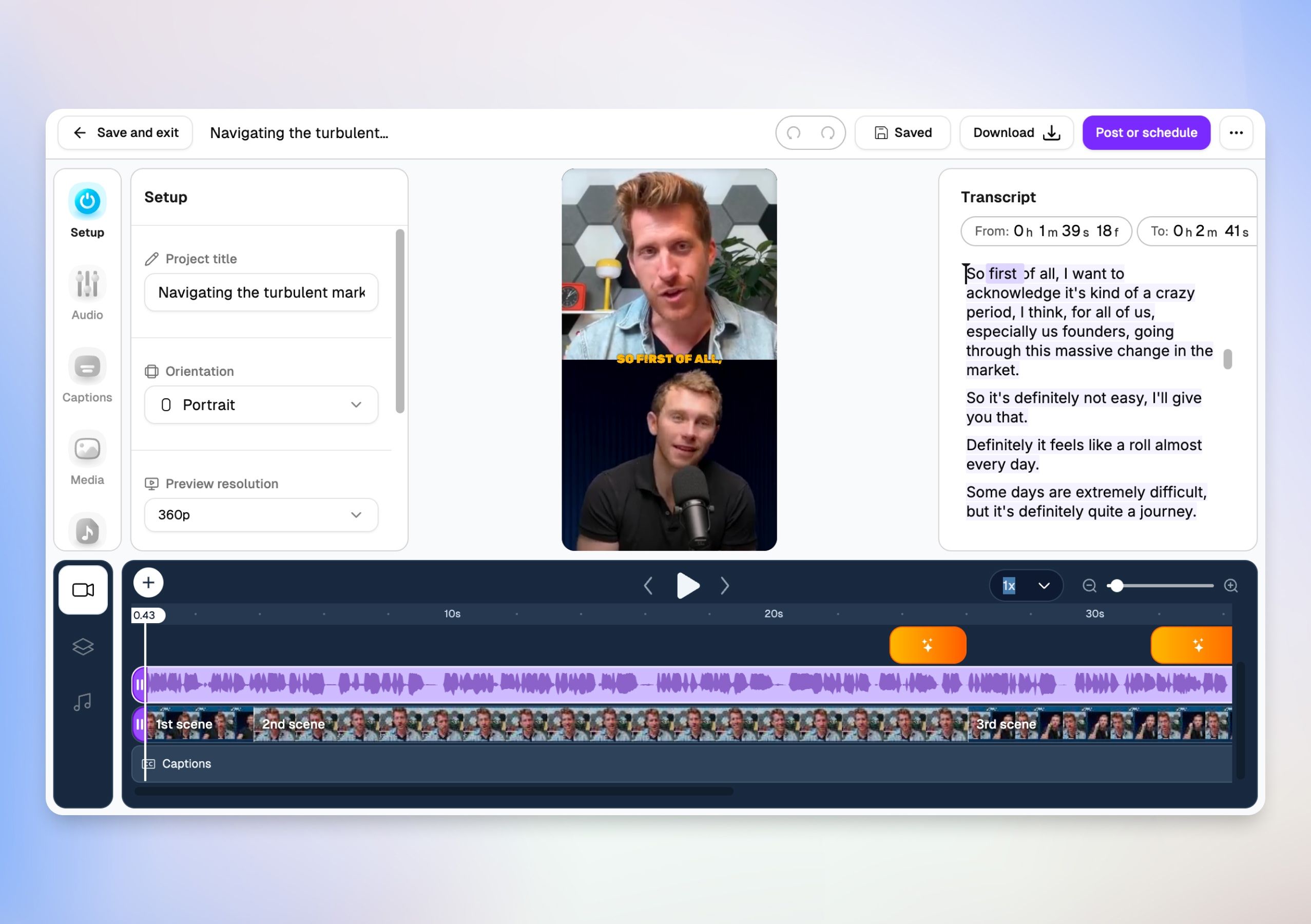Open the Captions sidebar icon
This screenshot has height=924, width=1311.
click(87, 366)
